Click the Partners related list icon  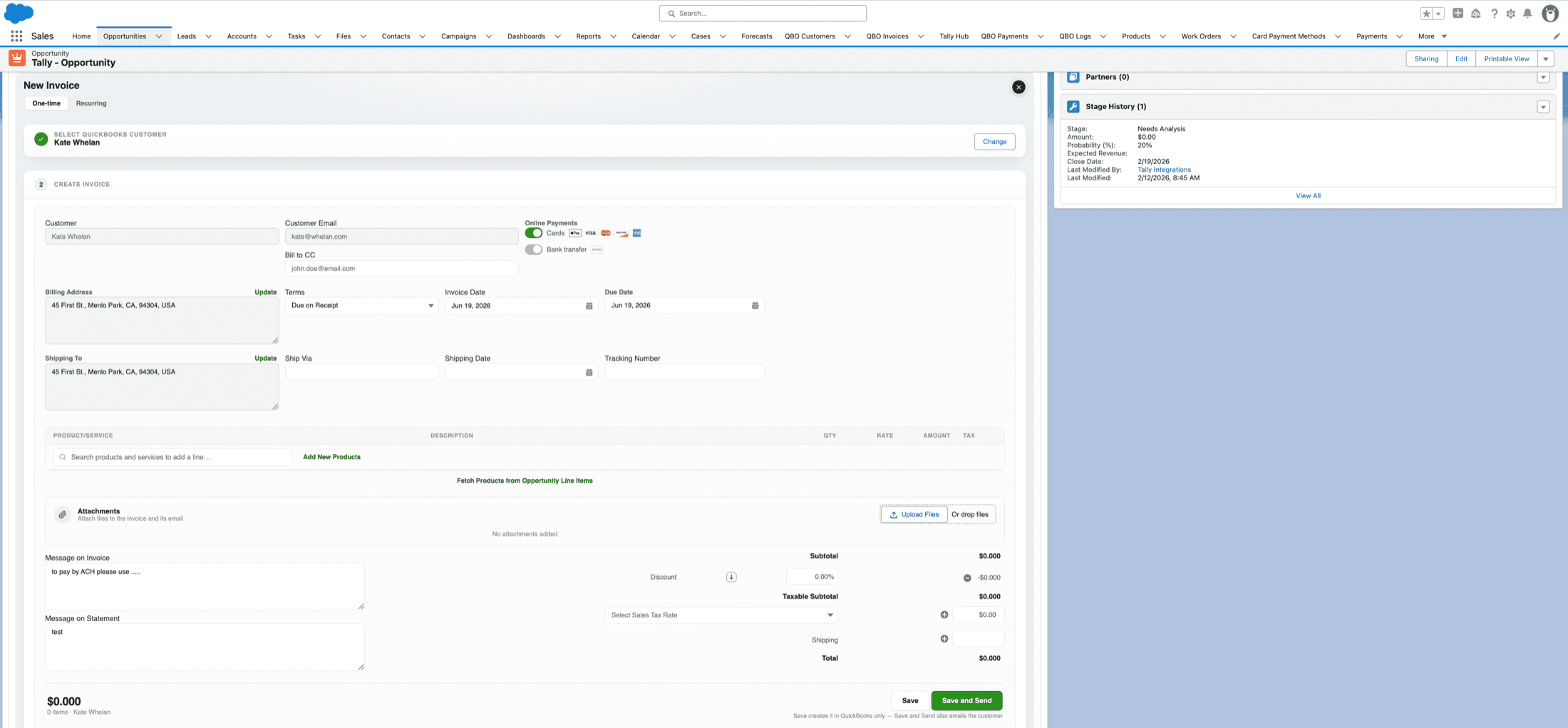point(1073,77)
